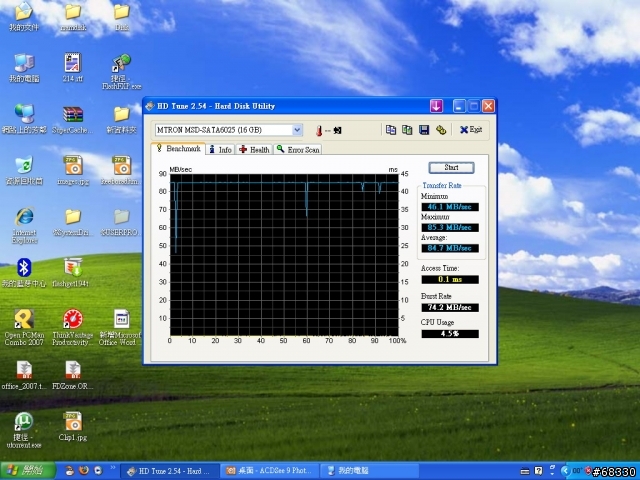Select the 新資料夾 folder on the desktop

pyautogui.click(x=122, y=119)
